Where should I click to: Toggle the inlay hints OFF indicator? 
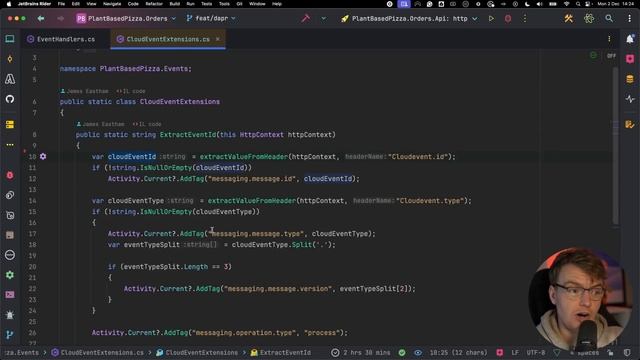(x=611, y=56)
